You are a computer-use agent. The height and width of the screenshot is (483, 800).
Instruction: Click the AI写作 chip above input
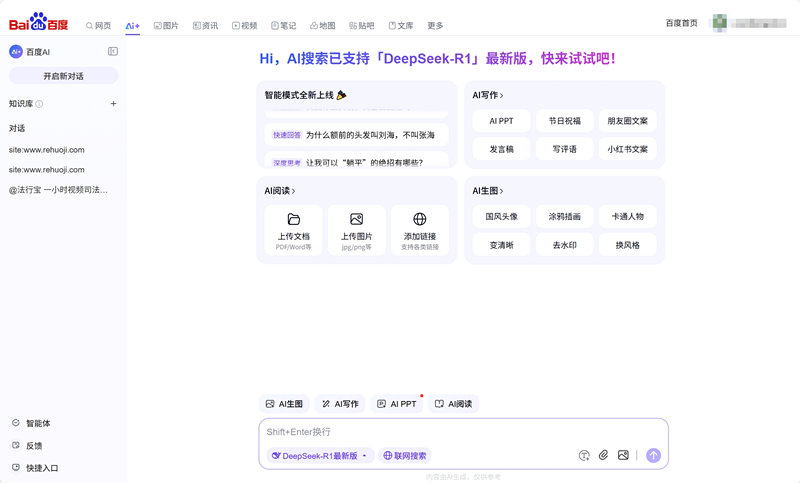(340, 403)
